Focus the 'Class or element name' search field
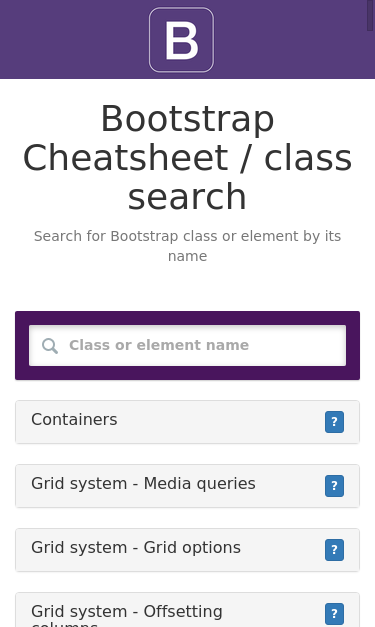This screenshot has width=375, height=627. point(187,345)
